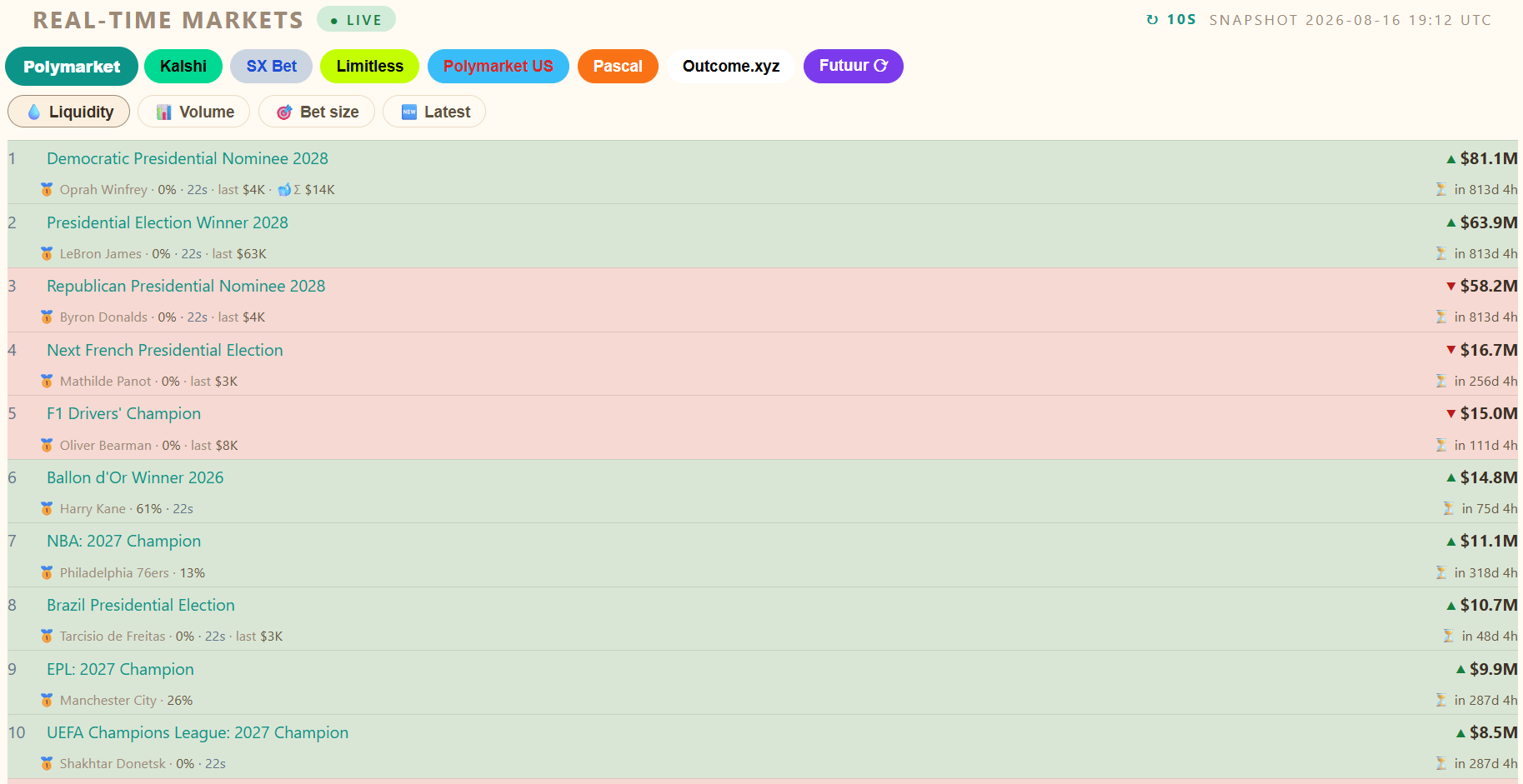Click the $63.9M liquidity value
This screenshot has width=1523, height=784.
[x=1489, y=222]
